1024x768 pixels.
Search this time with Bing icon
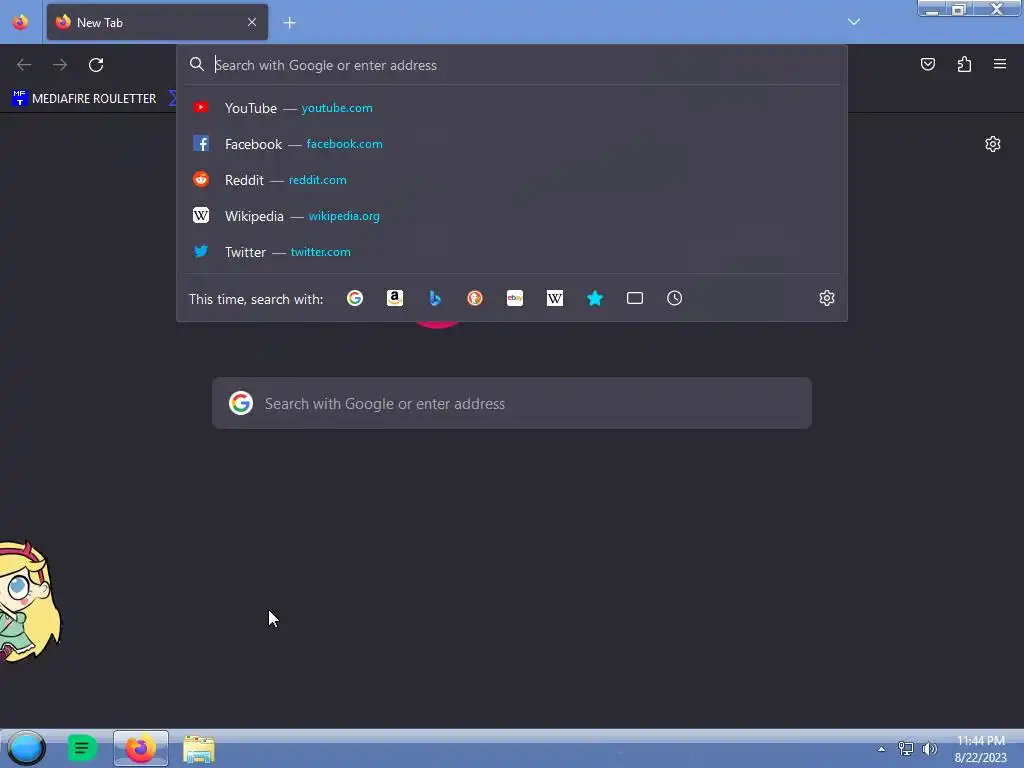(x=435, y=298)
